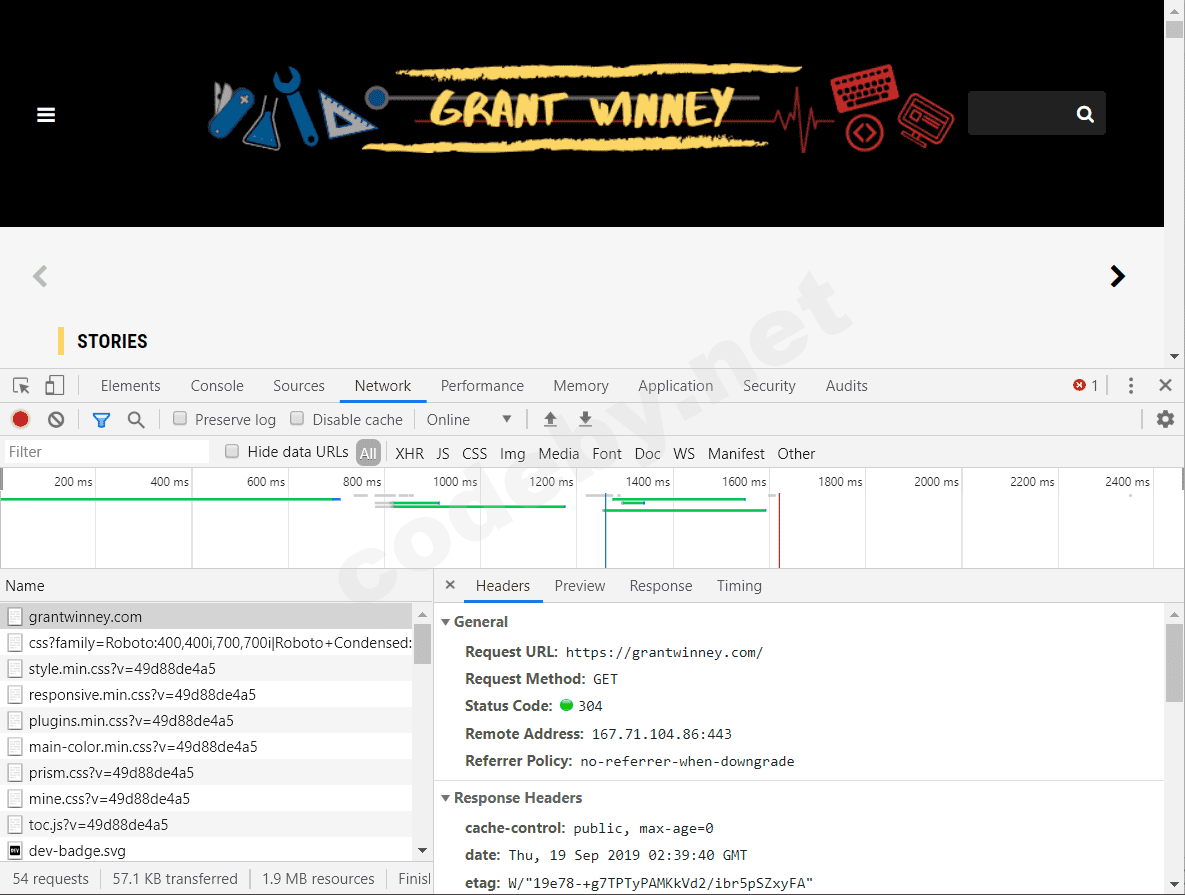This screenshot has height=895, width=1185.
Task: Open the DevTools three-dot customize menu
Action: 1131,386
